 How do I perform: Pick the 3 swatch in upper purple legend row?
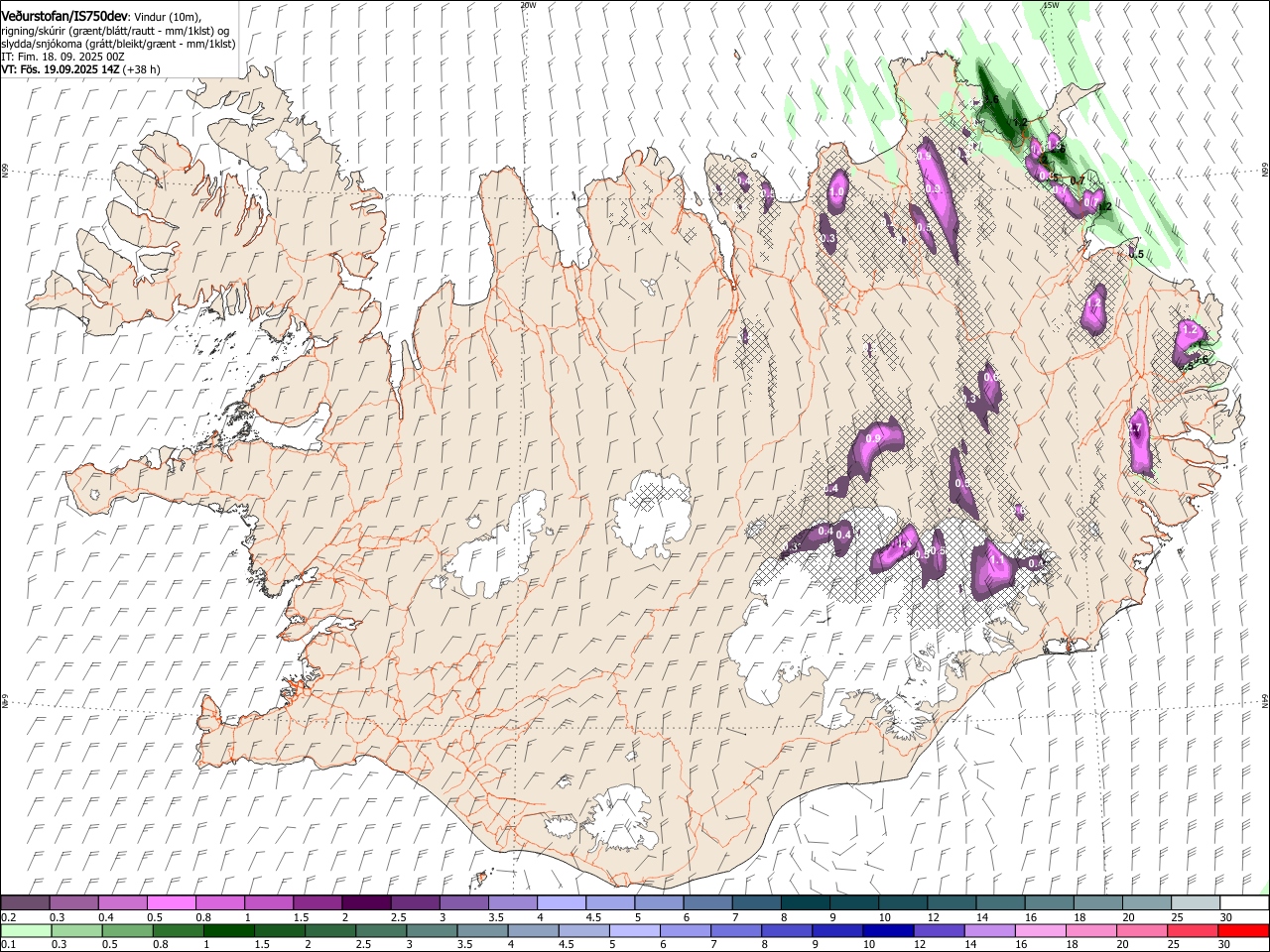pyautogui.click(x=463, y=903)
